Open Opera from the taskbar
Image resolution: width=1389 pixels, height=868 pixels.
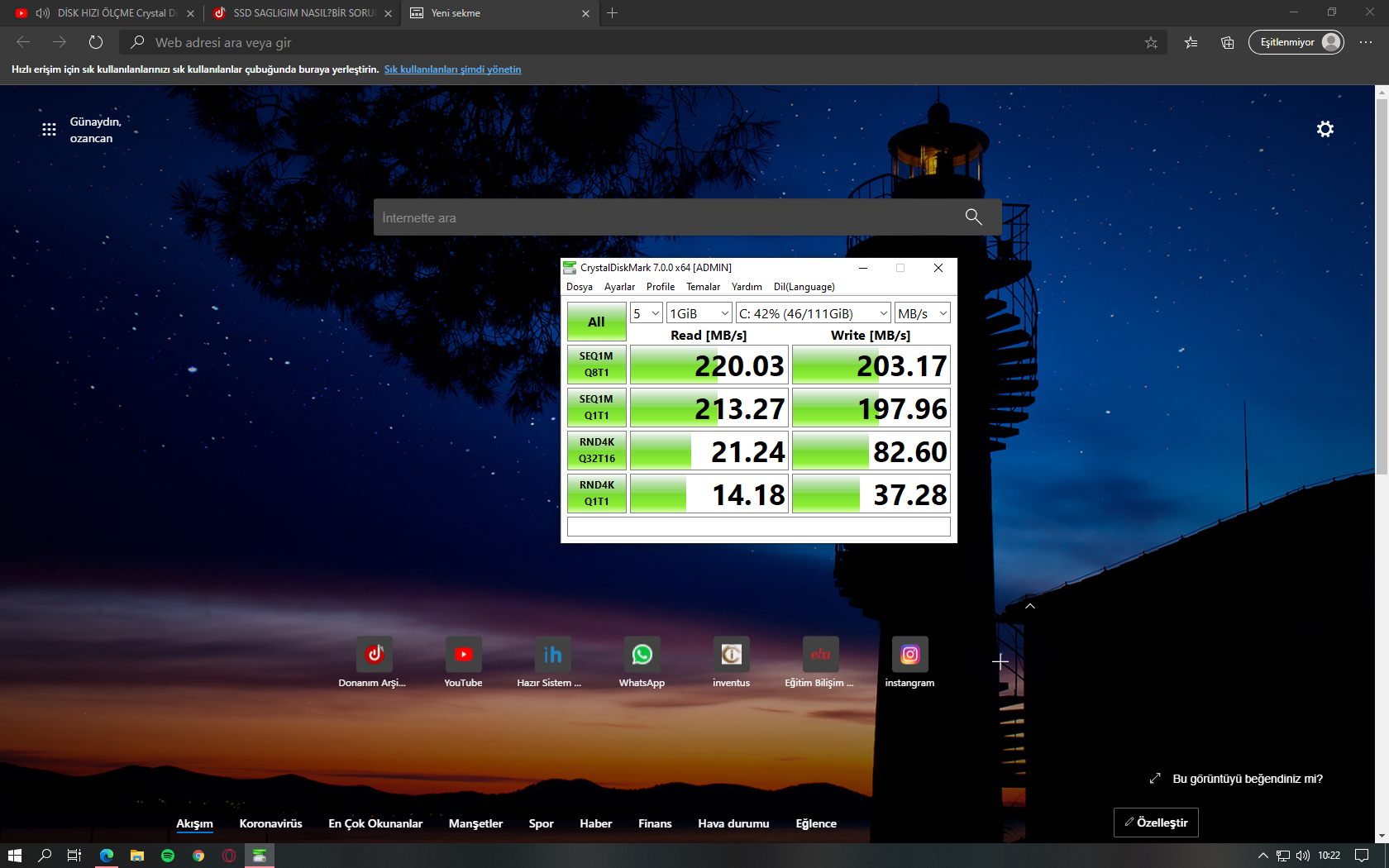pyautogui.click(x=229, y=856)
